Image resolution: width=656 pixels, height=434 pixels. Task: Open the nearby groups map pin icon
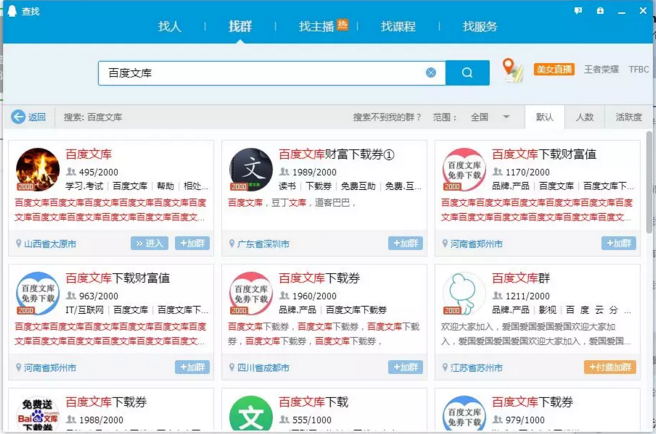512,70
